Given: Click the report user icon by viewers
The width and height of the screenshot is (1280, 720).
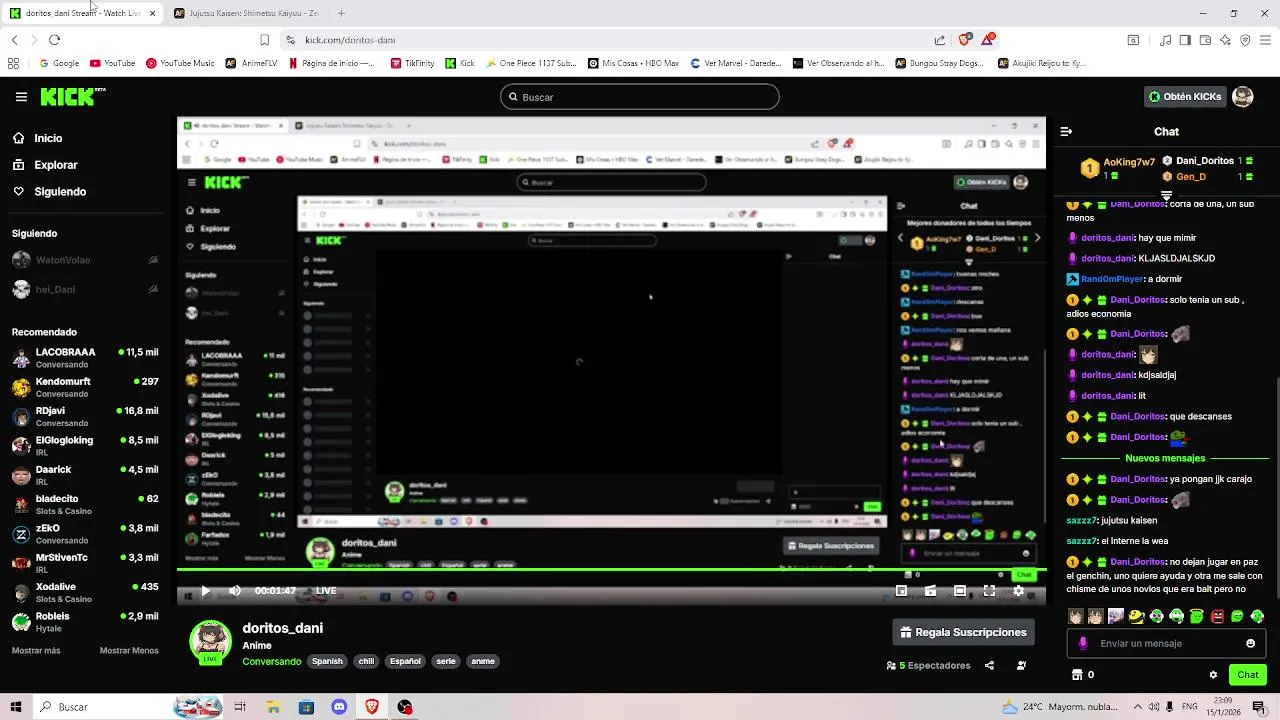Looking at the screenshot, I should [1021, 665].
